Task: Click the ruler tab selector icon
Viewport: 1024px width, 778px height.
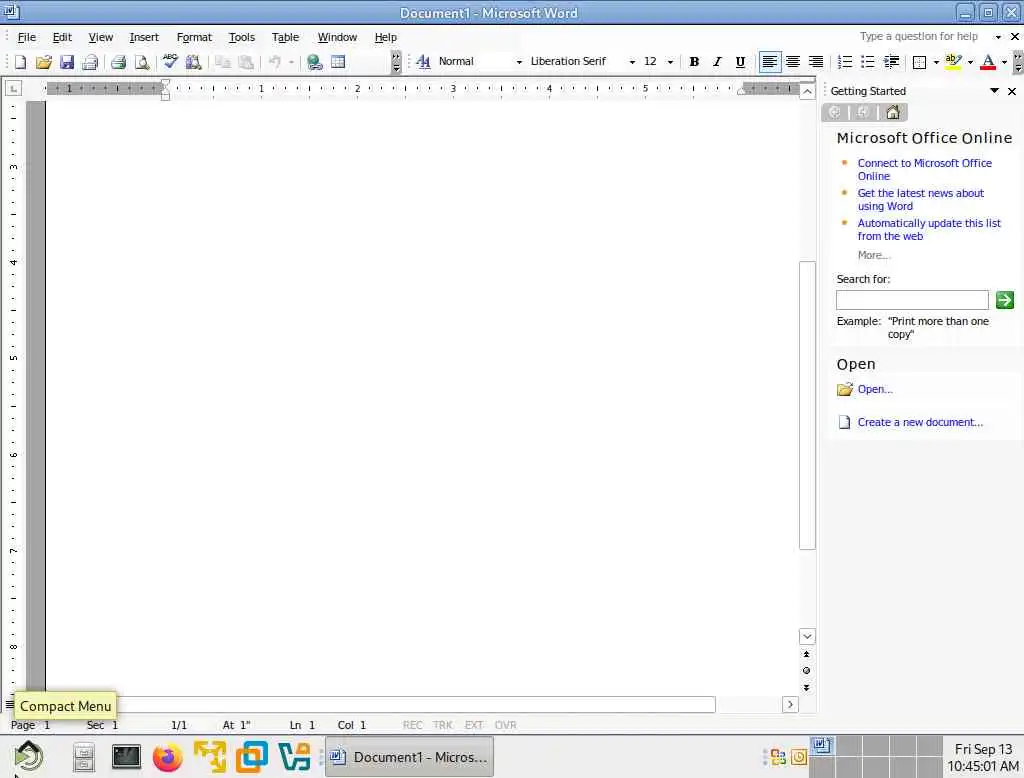Action: tap(14, 88)
